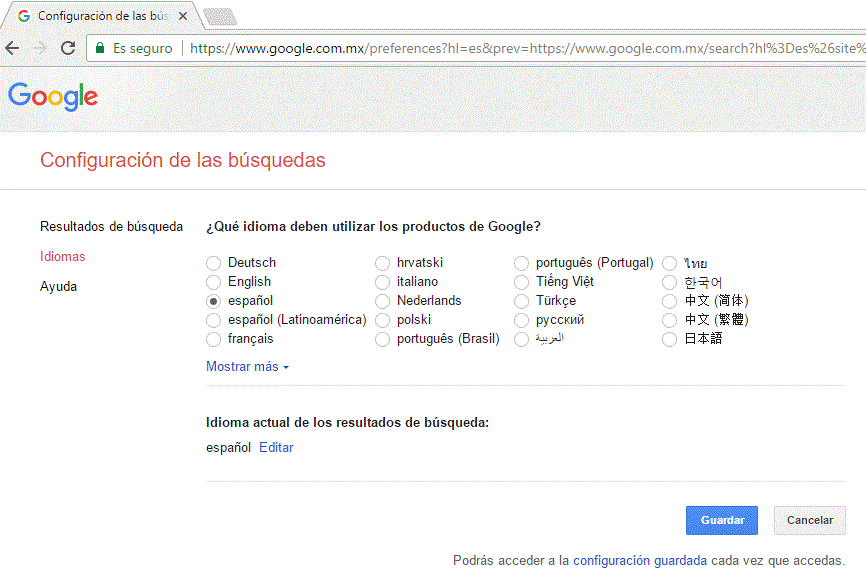Viewport: 866px width, 583px height.
Task: Close the Configuración de las búsquedas tab
Action: (x=183, y=16)
